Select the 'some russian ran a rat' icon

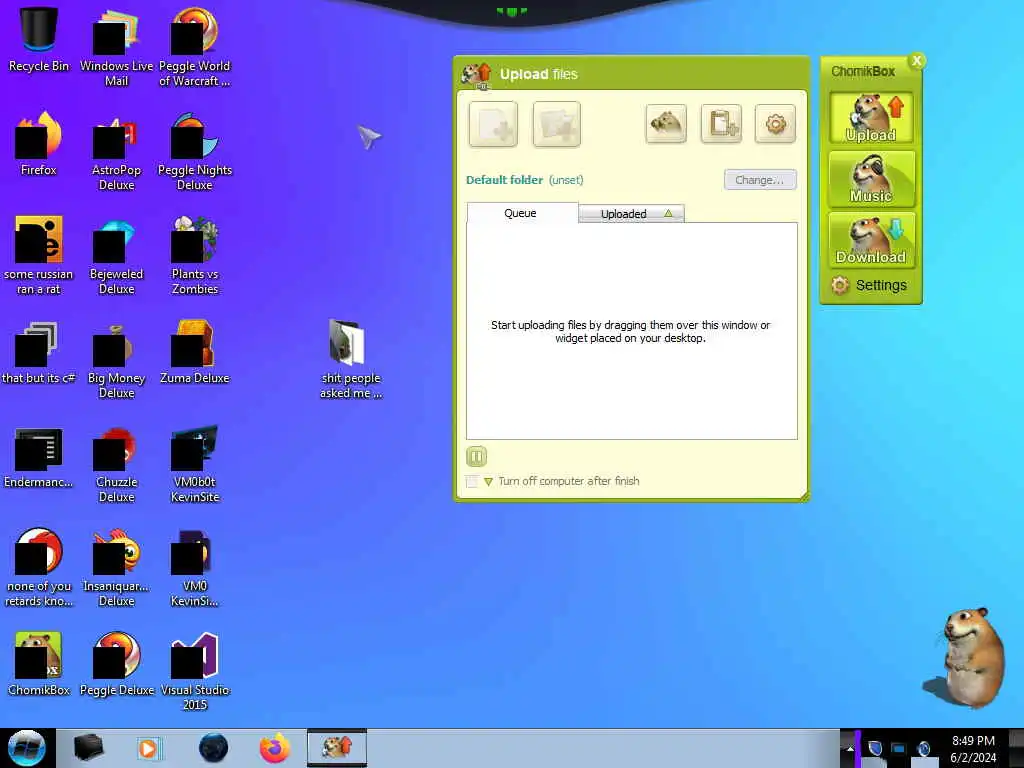[x=39, y=255]
